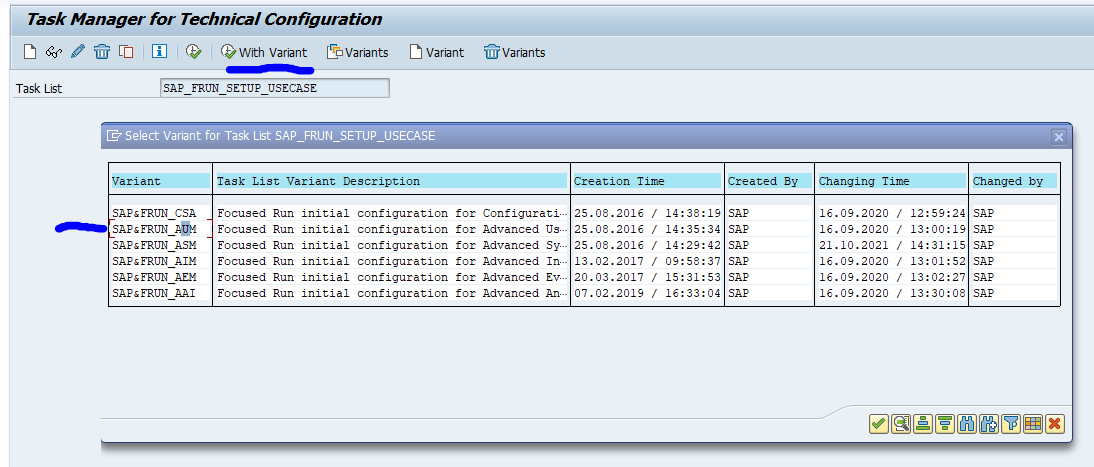Click the Changed by column header

click(x=1014, y=181)
